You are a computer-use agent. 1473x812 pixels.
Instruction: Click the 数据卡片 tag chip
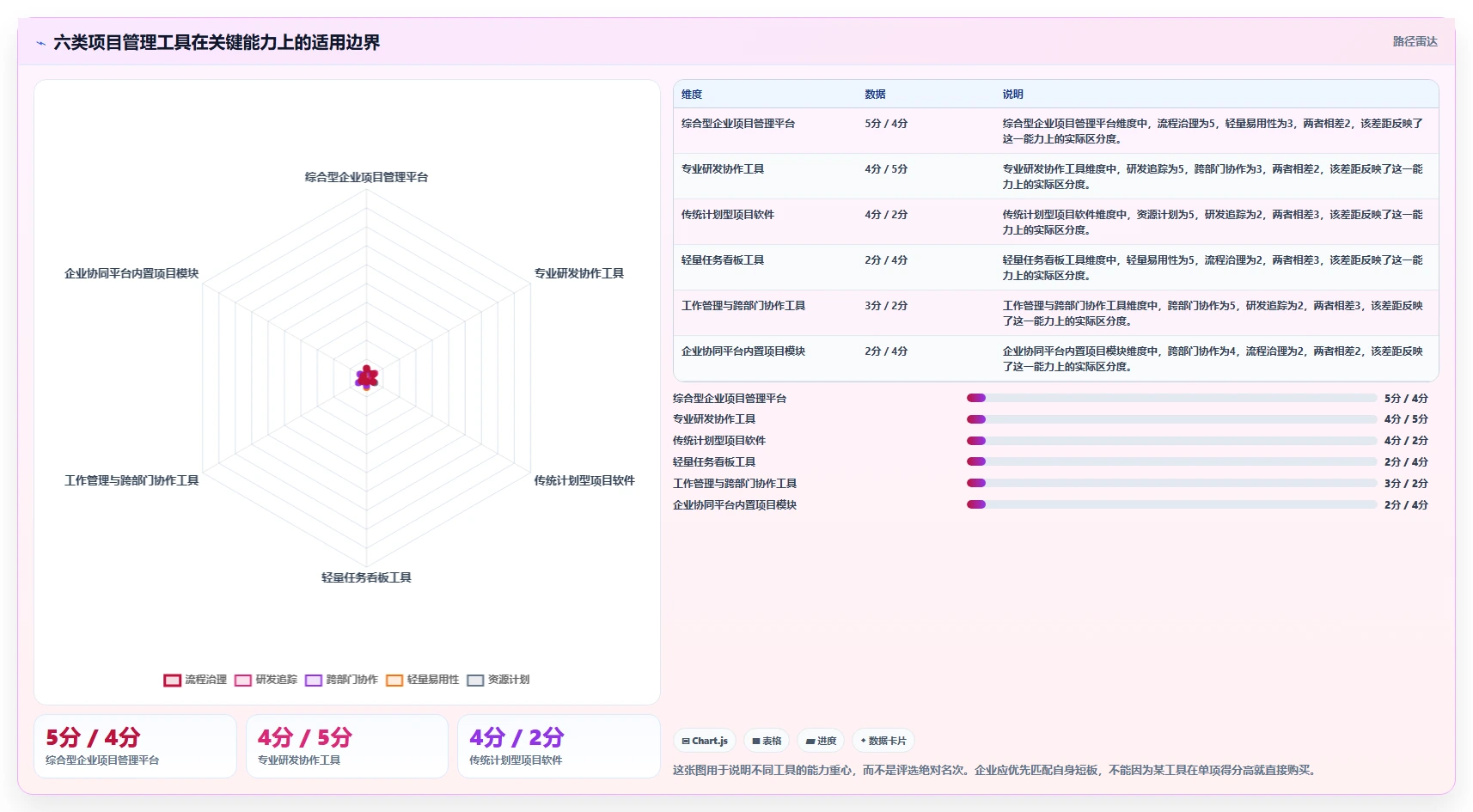click(883, 741)
